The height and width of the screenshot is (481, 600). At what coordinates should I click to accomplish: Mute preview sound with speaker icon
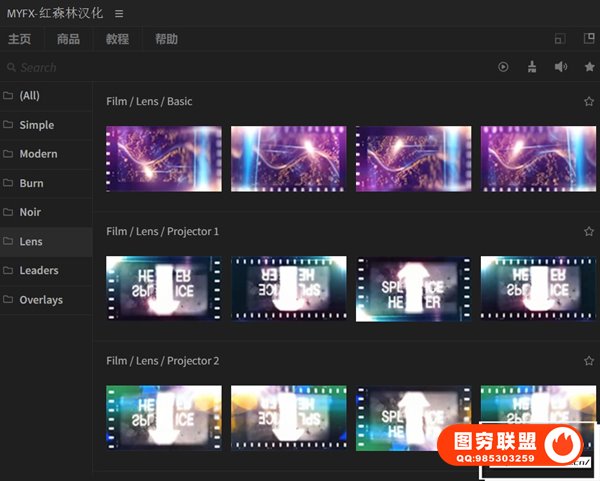(561, 67)
